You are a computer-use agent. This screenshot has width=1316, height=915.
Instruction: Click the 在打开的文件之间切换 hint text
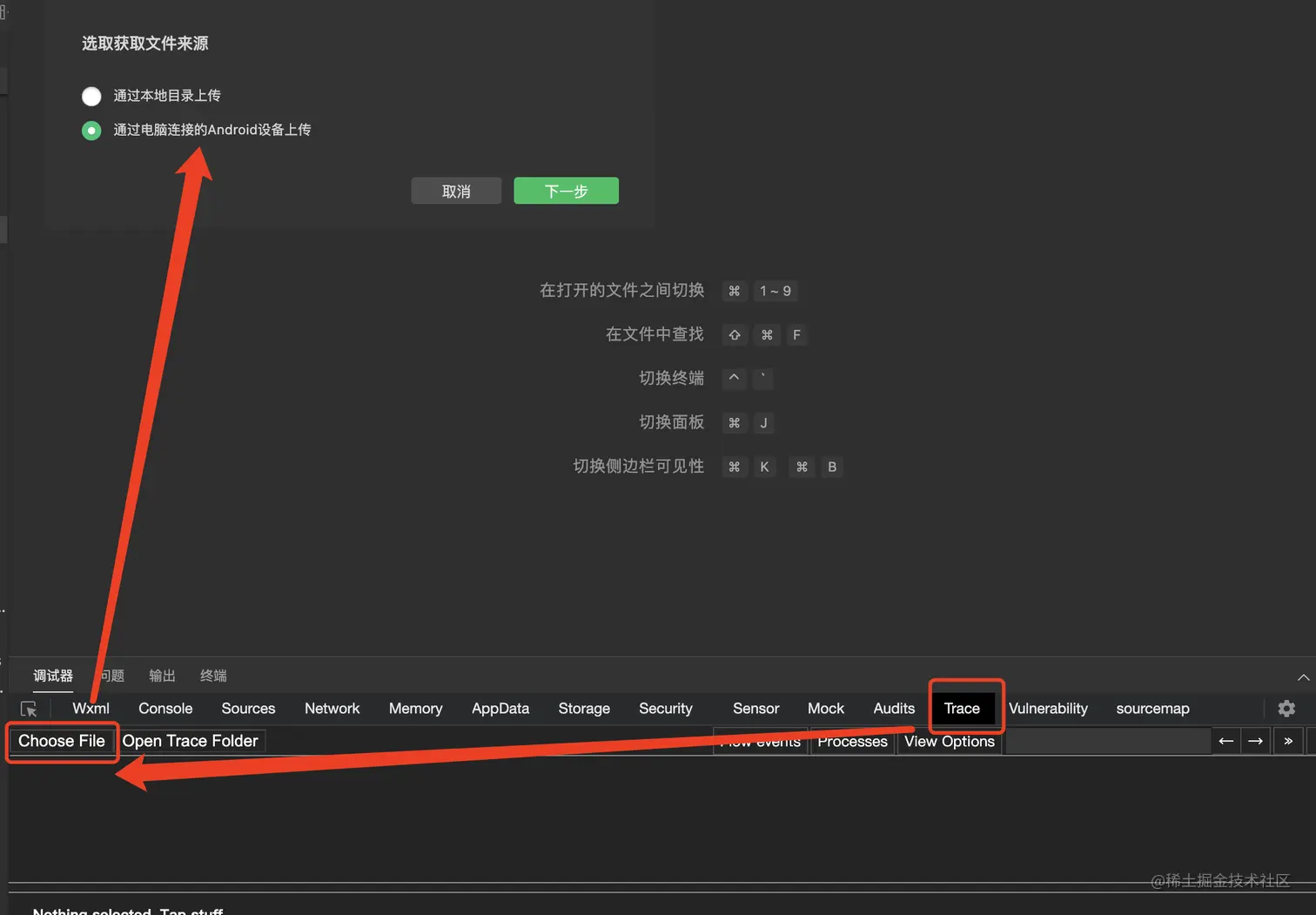[621, 290]
